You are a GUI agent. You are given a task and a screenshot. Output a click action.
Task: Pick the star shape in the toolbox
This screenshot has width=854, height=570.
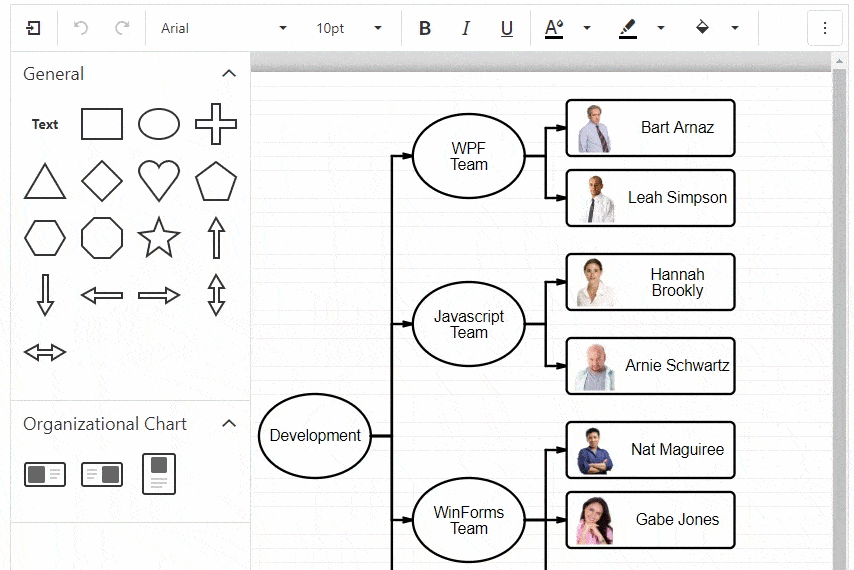(159, 238)
